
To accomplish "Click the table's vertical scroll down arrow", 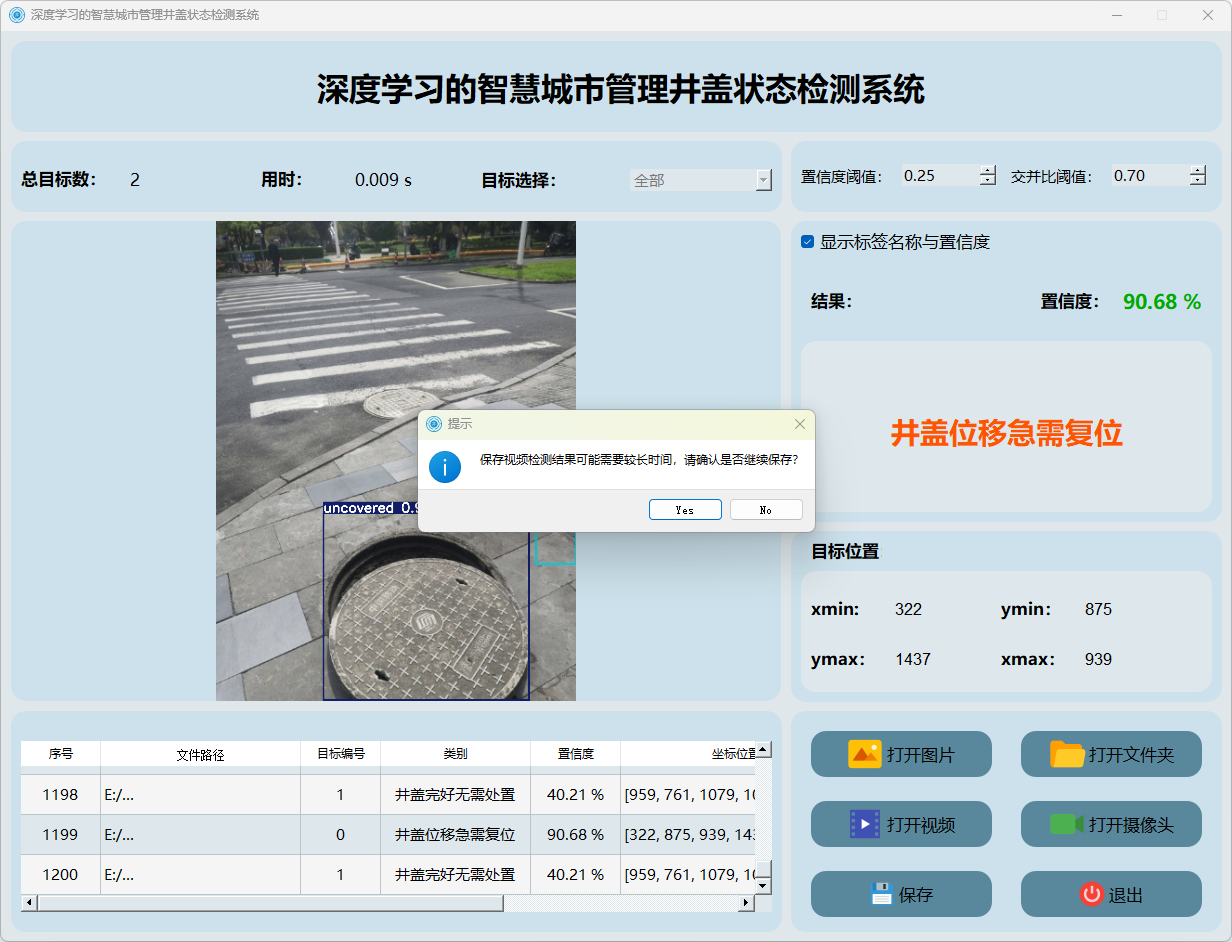I will pyautogui.click(x=762, y=885).
